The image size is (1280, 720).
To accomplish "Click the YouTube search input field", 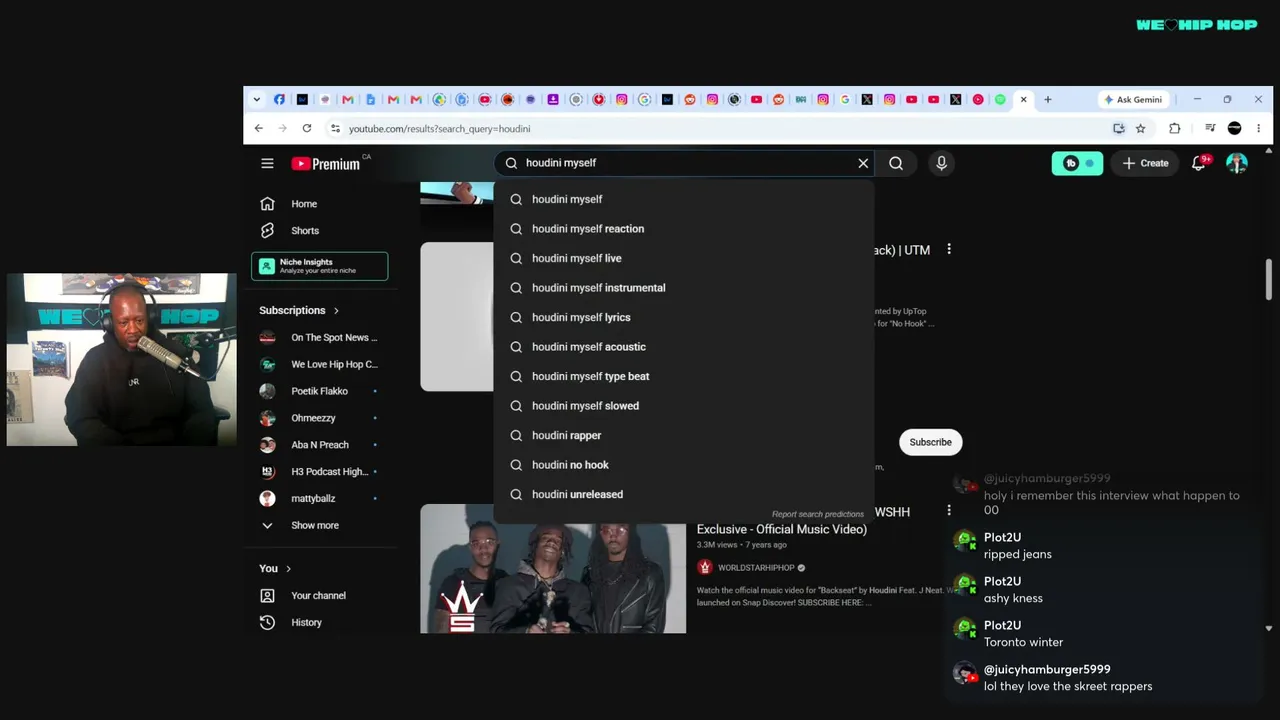I will (685, 163).
